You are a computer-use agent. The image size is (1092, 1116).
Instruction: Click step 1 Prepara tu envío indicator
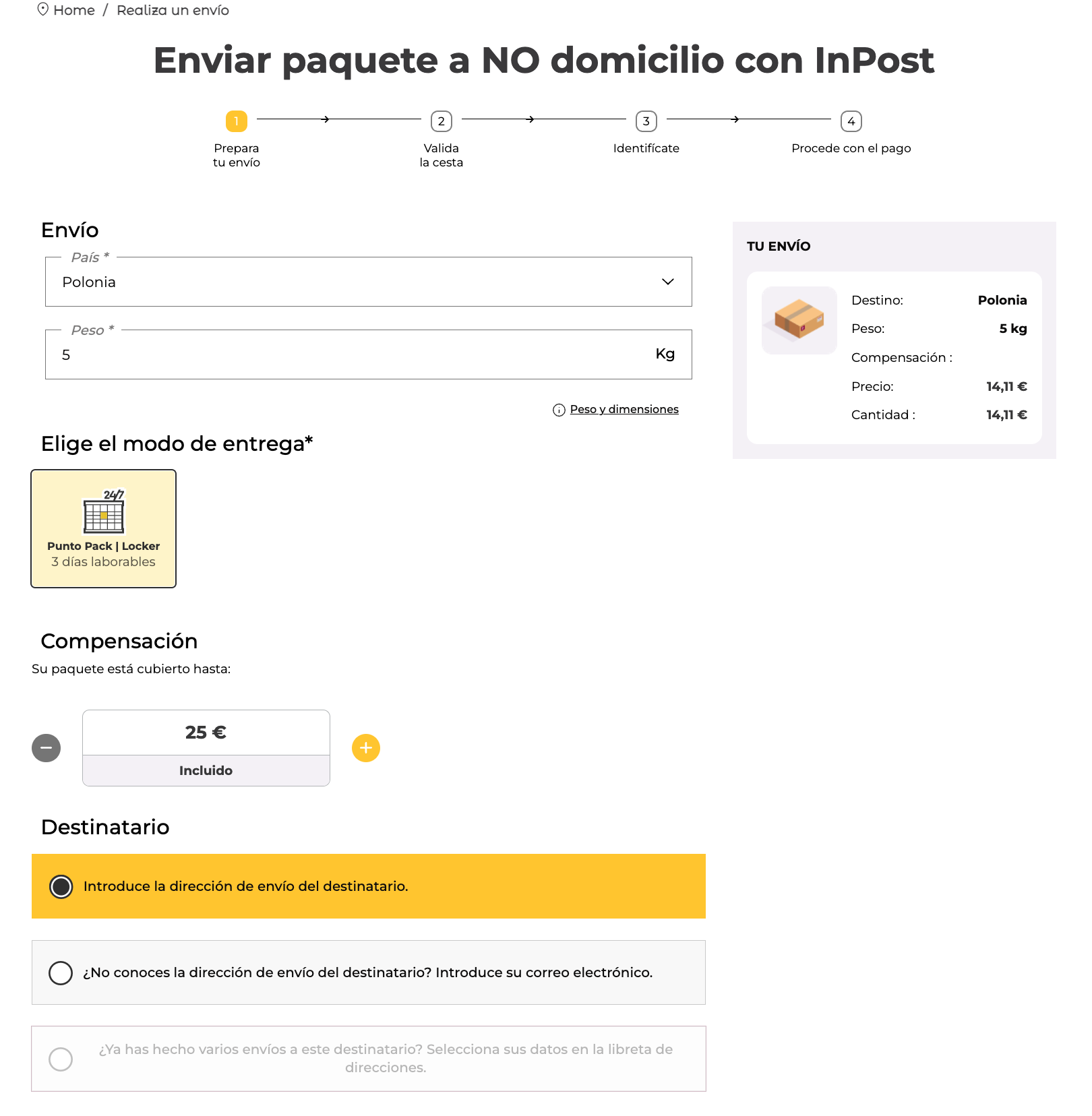coord(237,121)
